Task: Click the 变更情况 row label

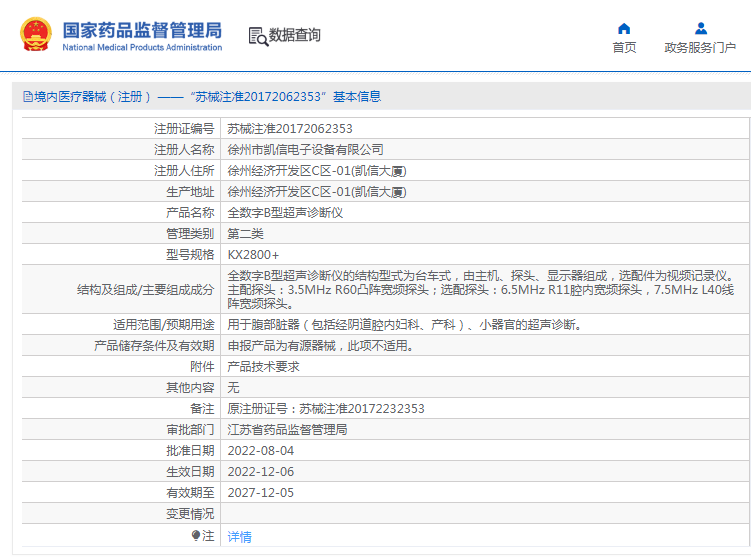Action: point(190,514)
